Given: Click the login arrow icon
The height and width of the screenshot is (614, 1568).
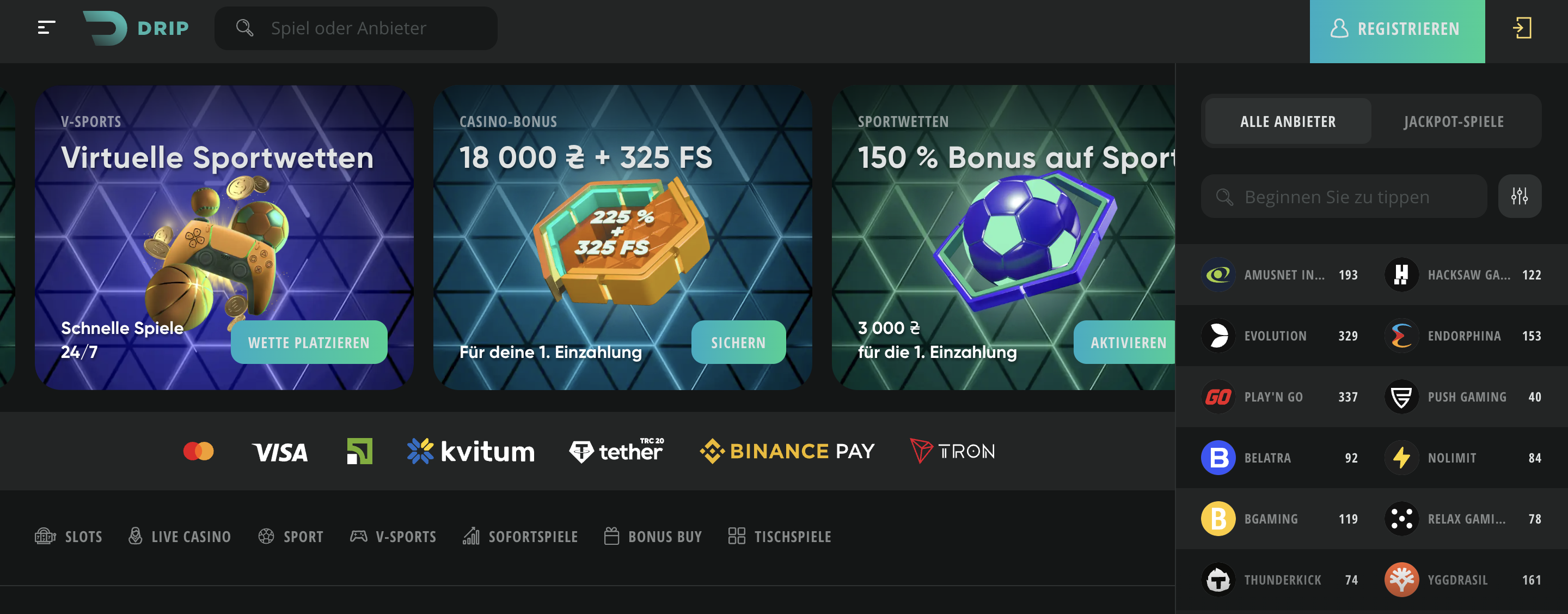Looking at the screenshot, I should tap(1522, 28).
